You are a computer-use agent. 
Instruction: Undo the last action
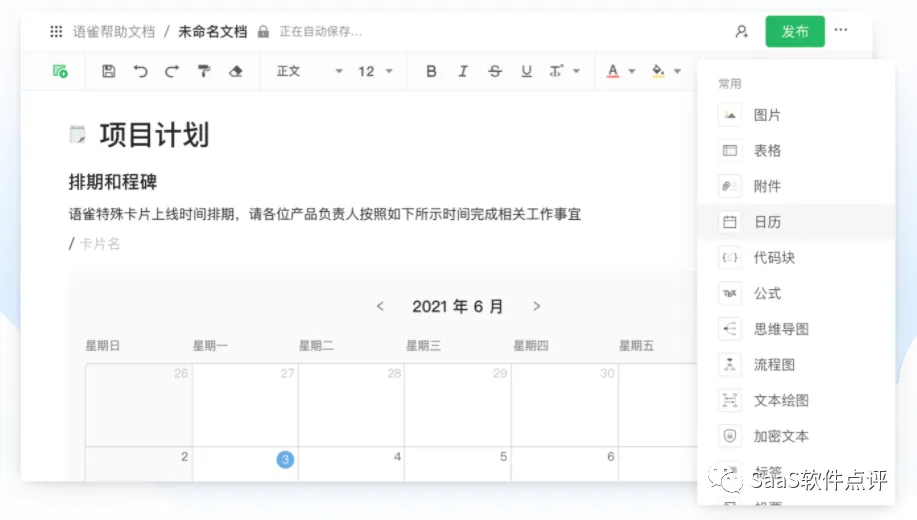click(140, 71)
